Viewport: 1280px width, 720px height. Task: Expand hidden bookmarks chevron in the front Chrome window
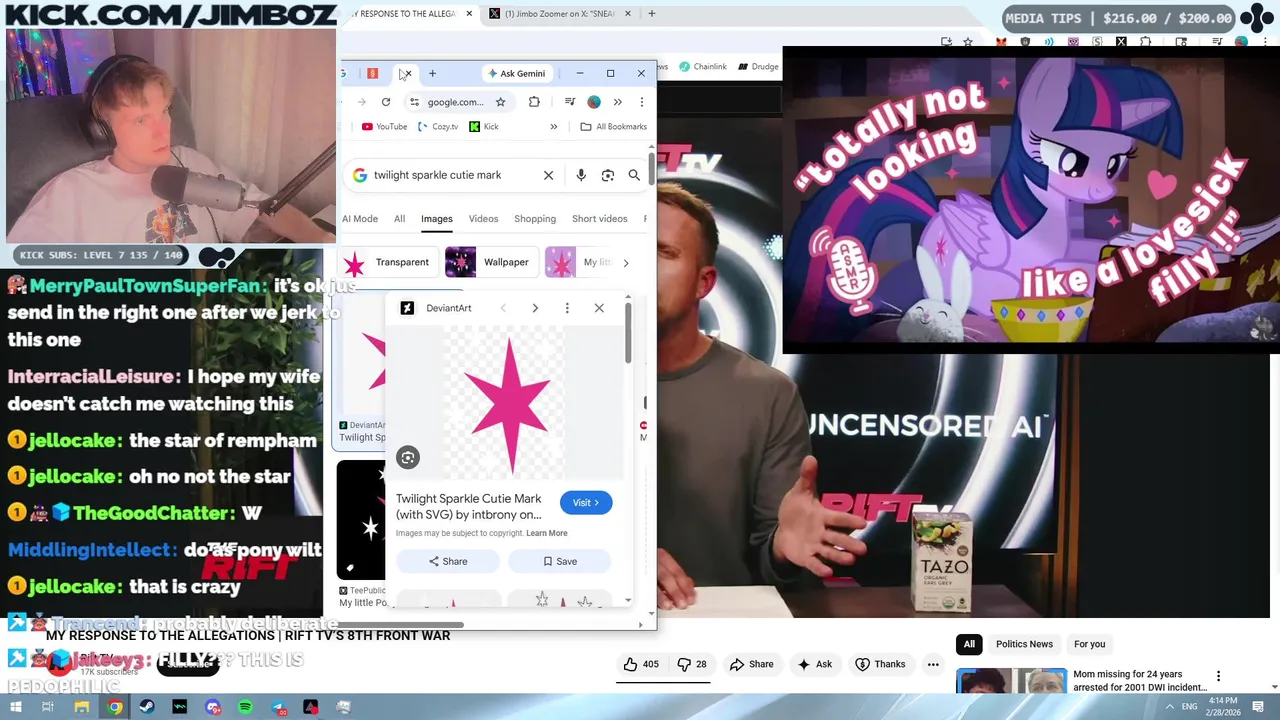[x=553, y=127]
